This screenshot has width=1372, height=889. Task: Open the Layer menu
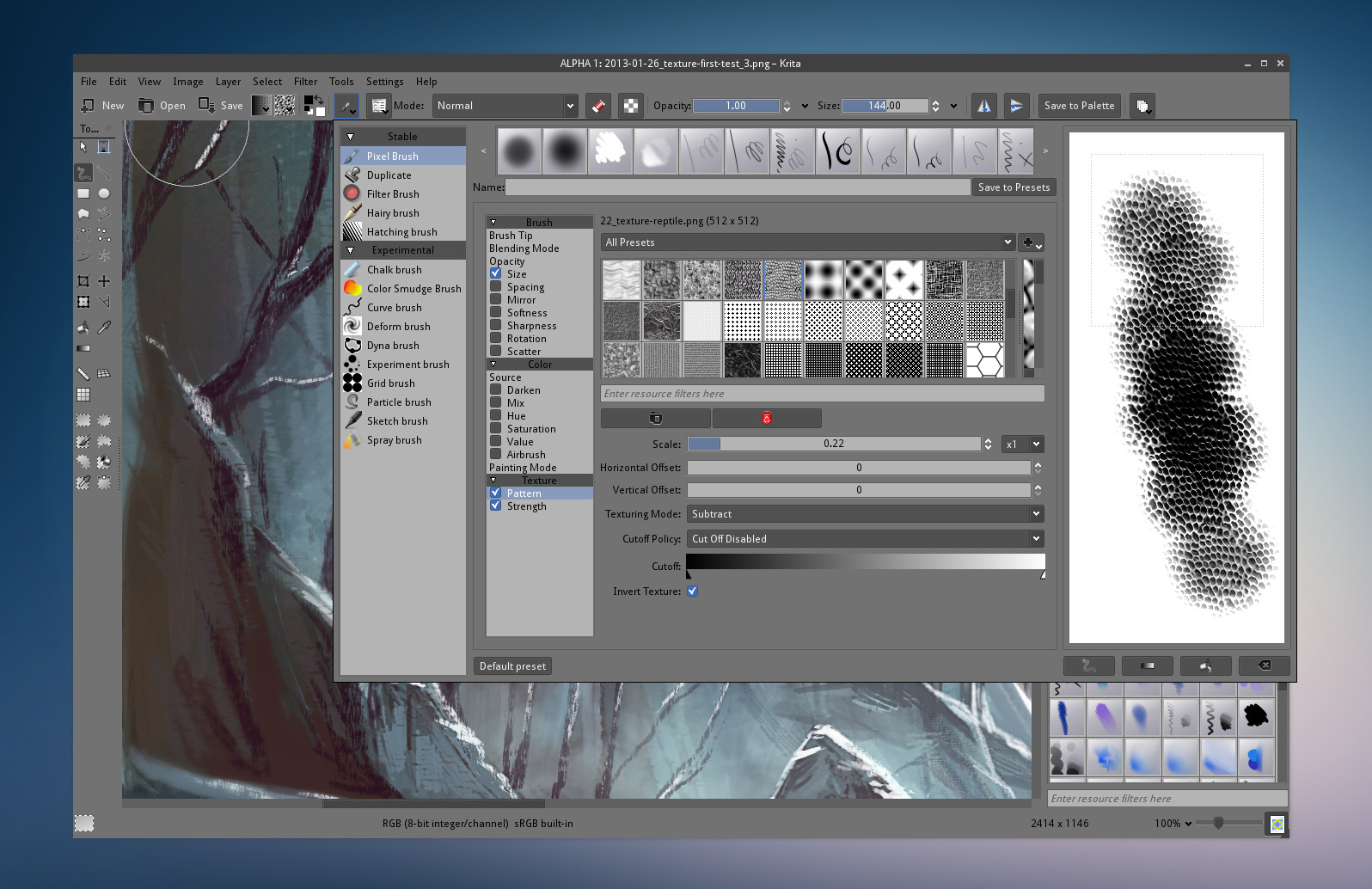pyautogui.click(x=228, y=82)
